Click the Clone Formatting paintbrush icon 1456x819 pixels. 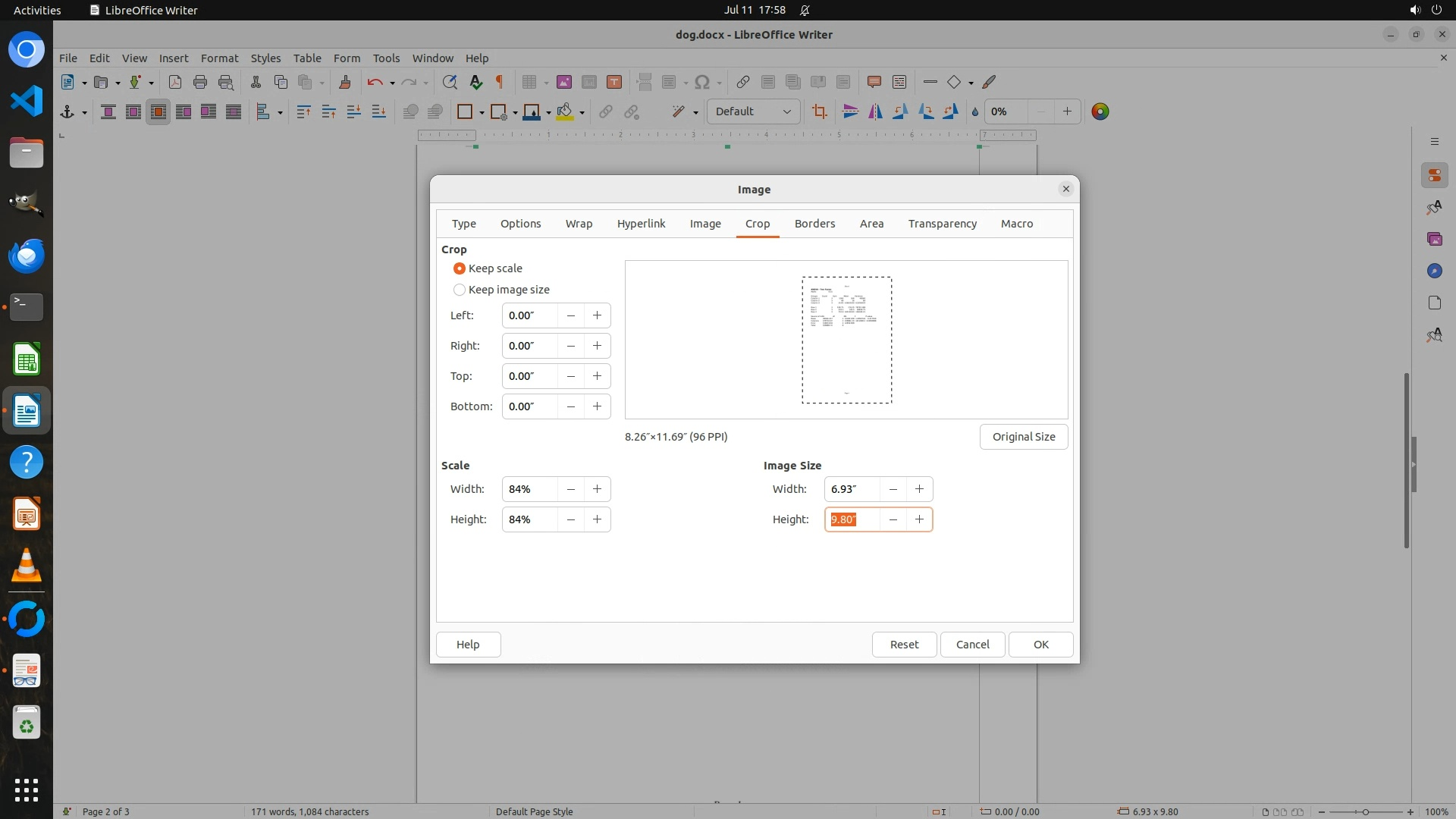[x=345, y=83]
